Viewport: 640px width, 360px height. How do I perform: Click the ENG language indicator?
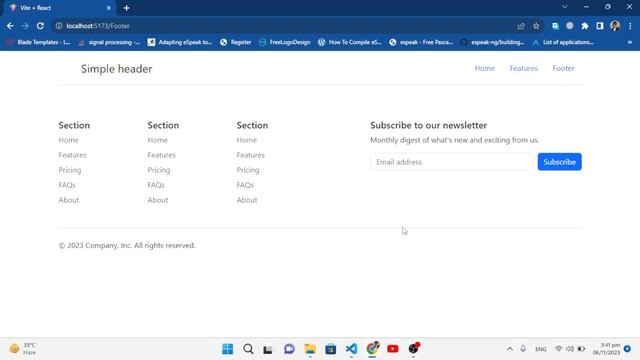[x=540, y=349]
